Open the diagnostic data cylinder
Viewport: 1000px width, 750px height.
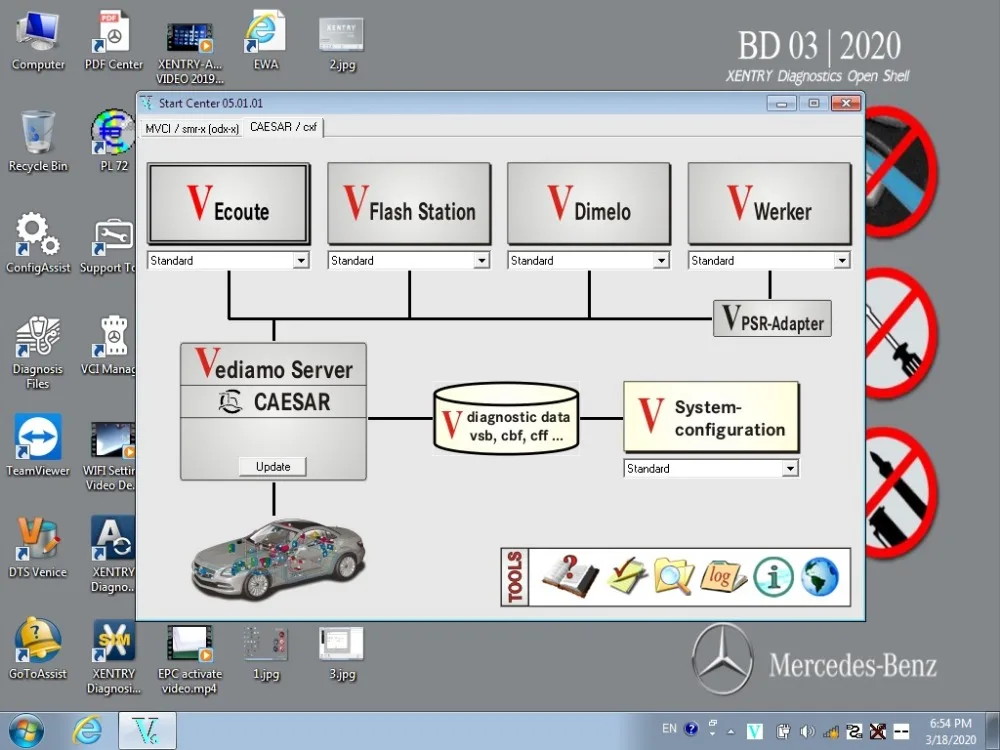point(506,418)
